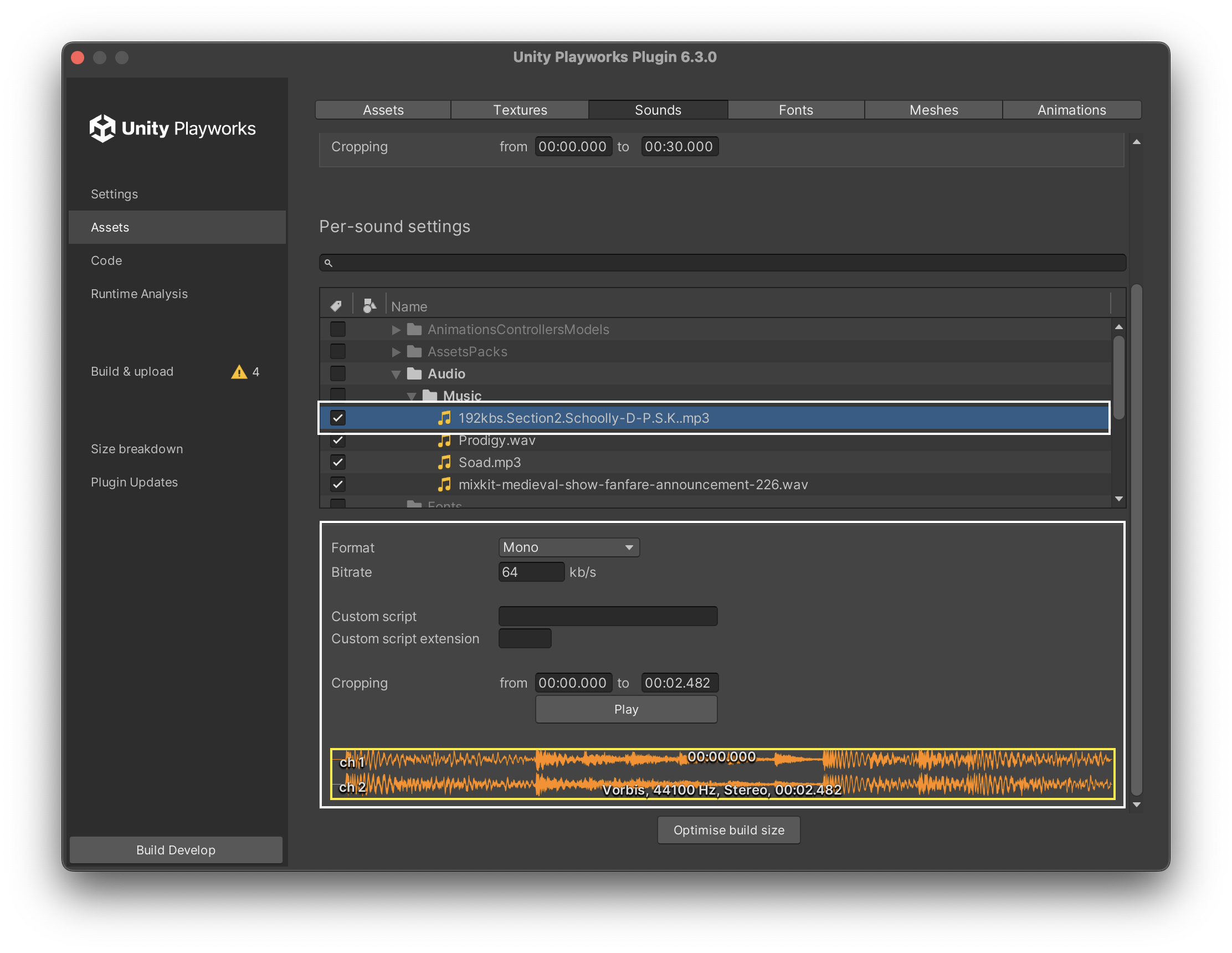Click global Cropping to field 00:30.000
Viewport: 1232px width, 953px height.
pos(679,147)
